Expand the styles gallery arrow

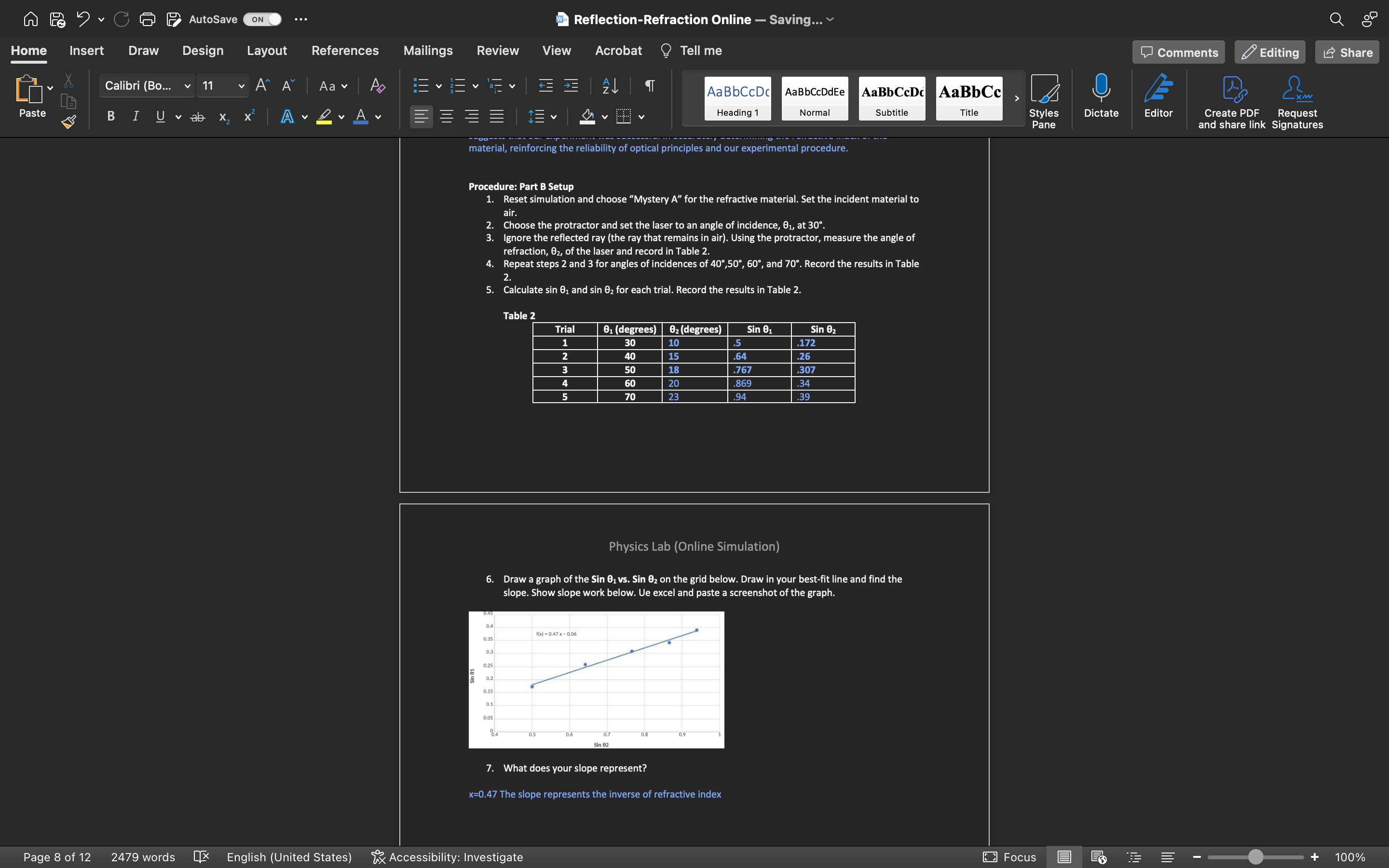(1017, 98)
